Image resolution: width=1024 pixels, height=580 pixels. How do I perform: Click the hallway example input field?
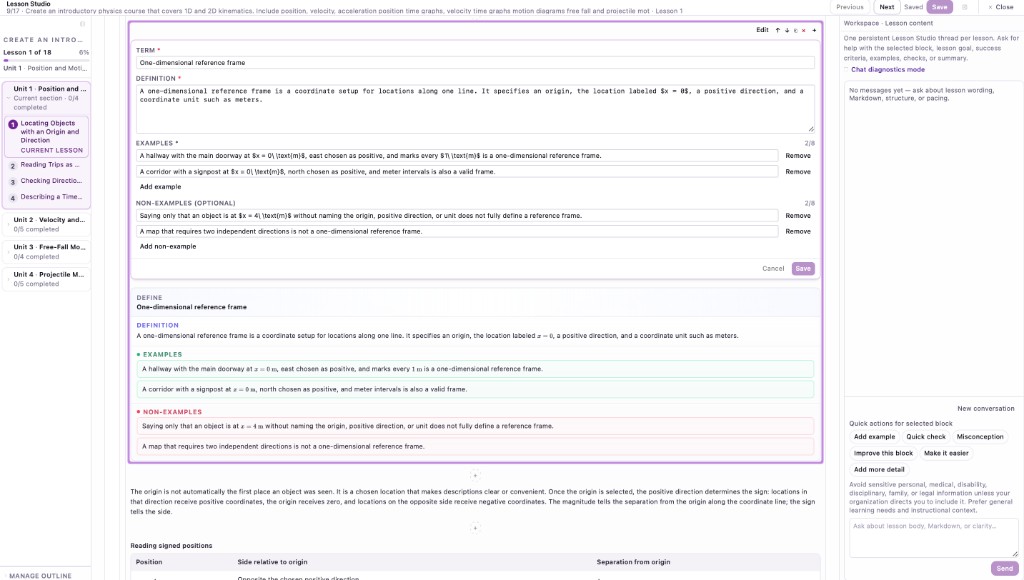457,155
